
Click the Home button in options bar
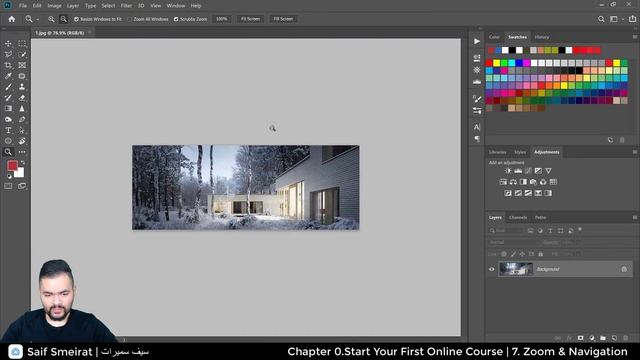point(11,19)
